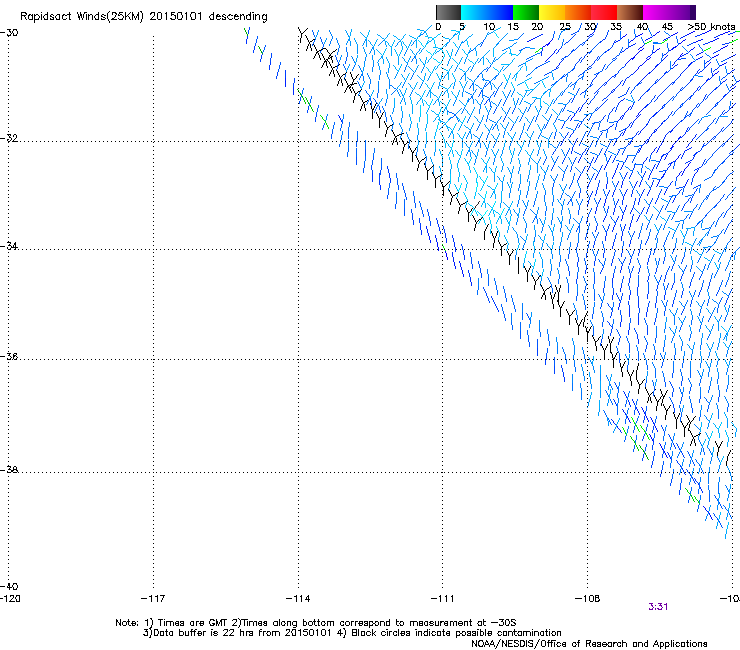Click the note line about Times are GMT
The image size is (740, 650).
(315, 623)
